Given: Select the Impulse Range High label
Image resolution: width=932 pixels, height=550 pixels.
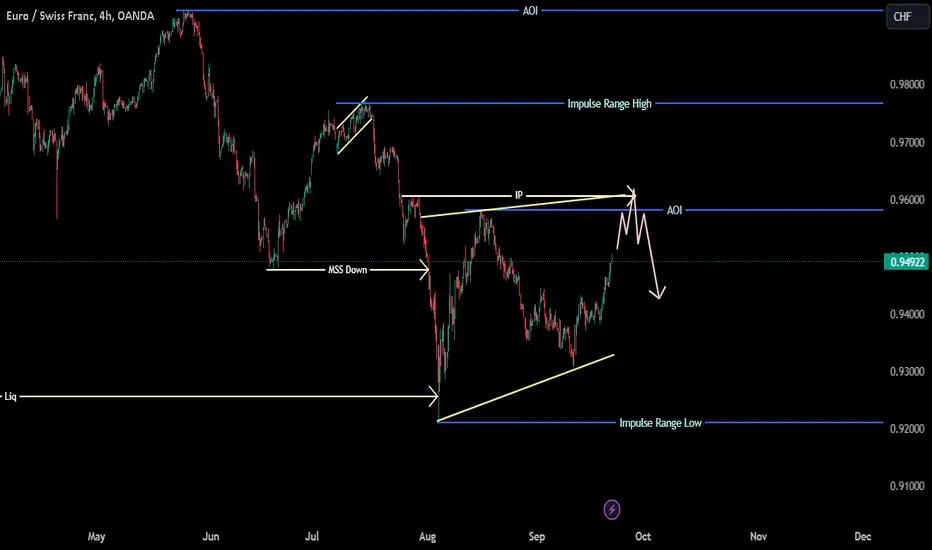Looking at the screenshot, I should coord(609,104).
